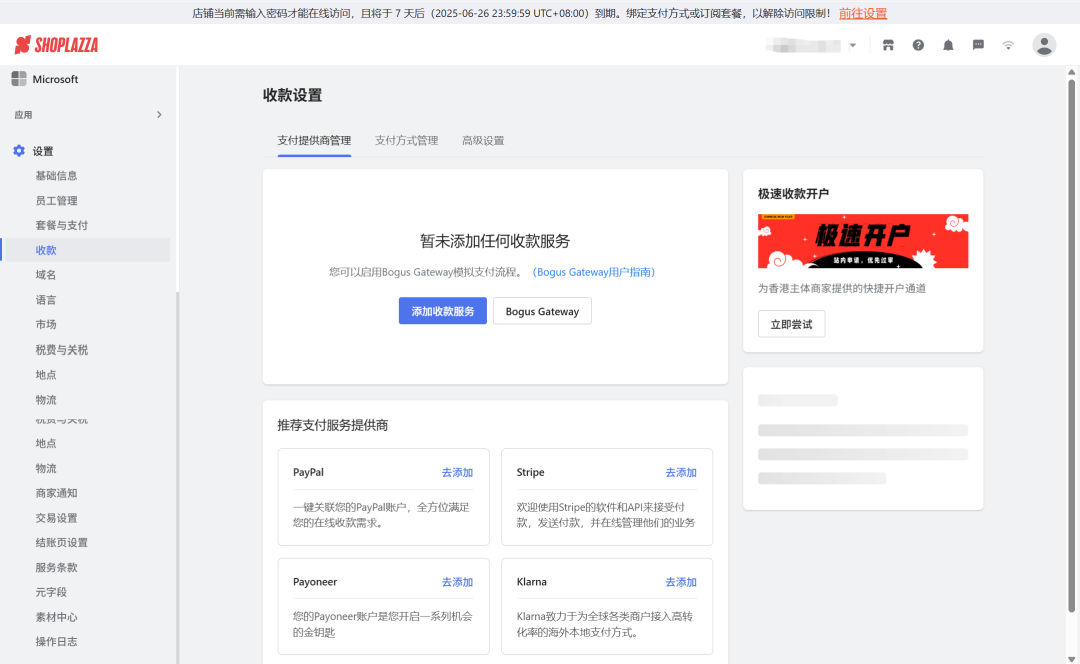Expand the store name dropdown arrow
Image resolution: width=1080 pixels, height=664 pixels.
pos(853,45)
